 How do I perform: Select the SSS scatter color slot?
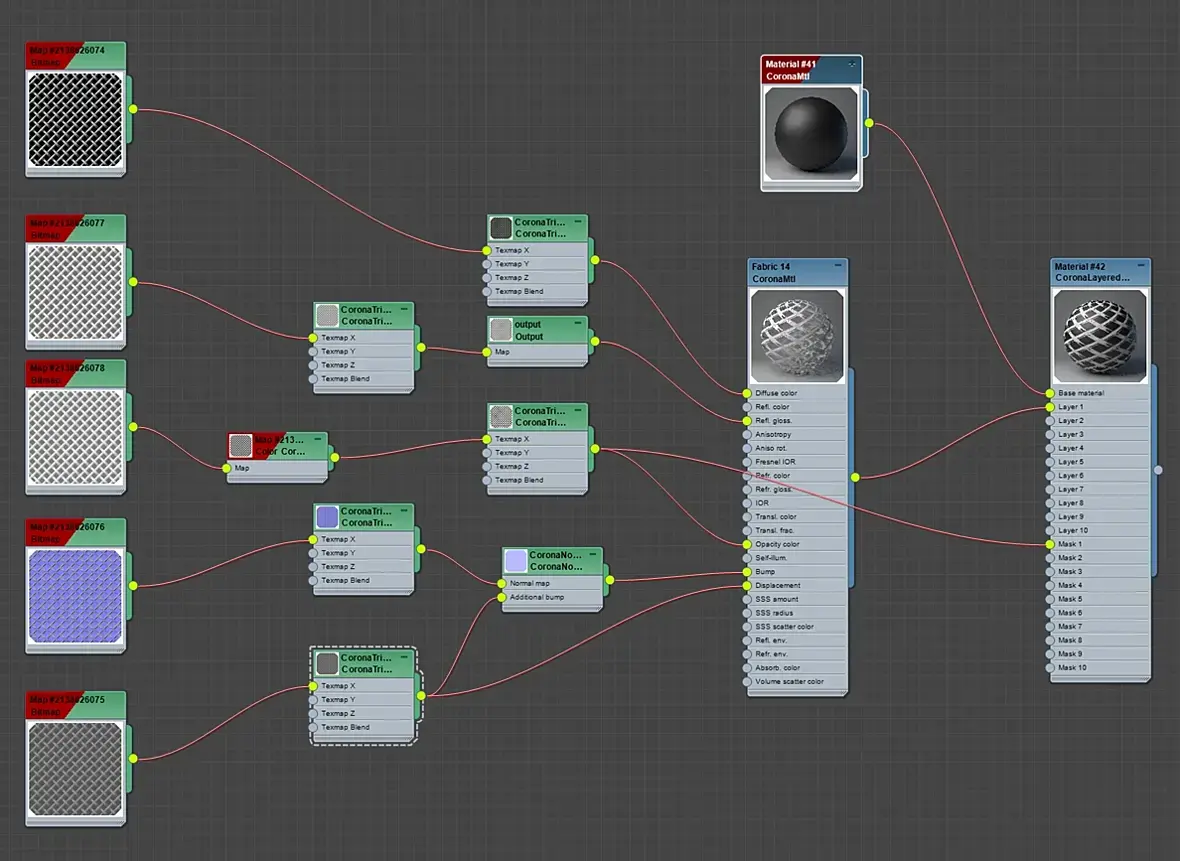tap(797, 626)
